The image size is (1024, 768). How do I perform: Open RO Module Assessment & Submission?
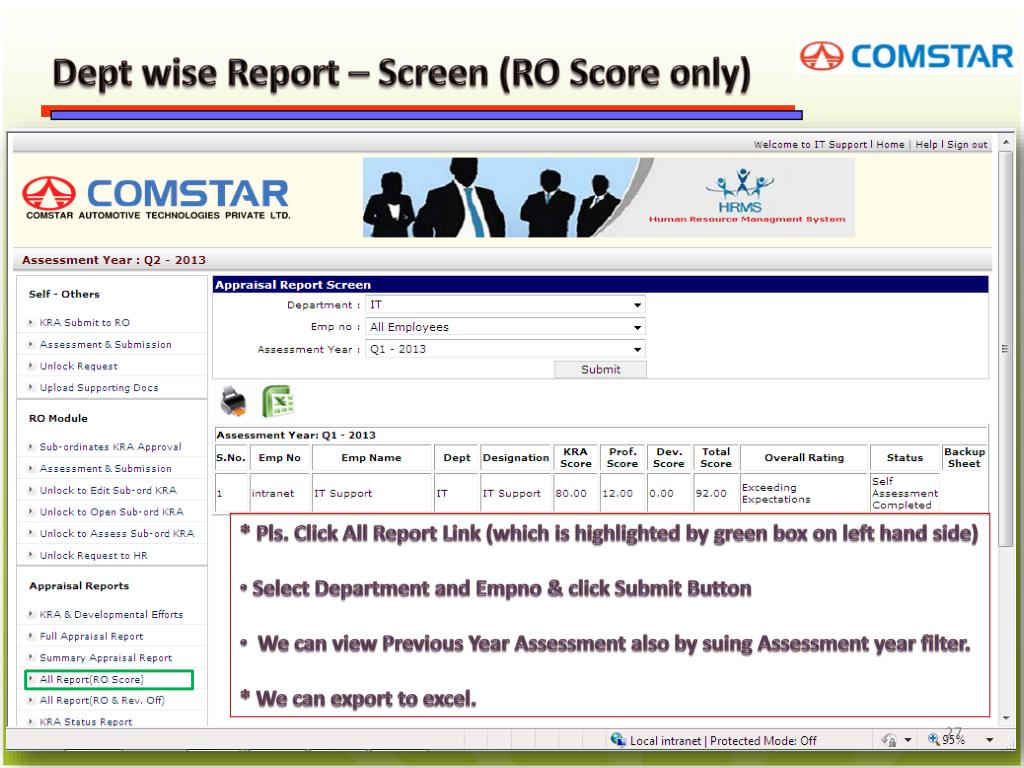pyautogui.click(x=105, y=468)
